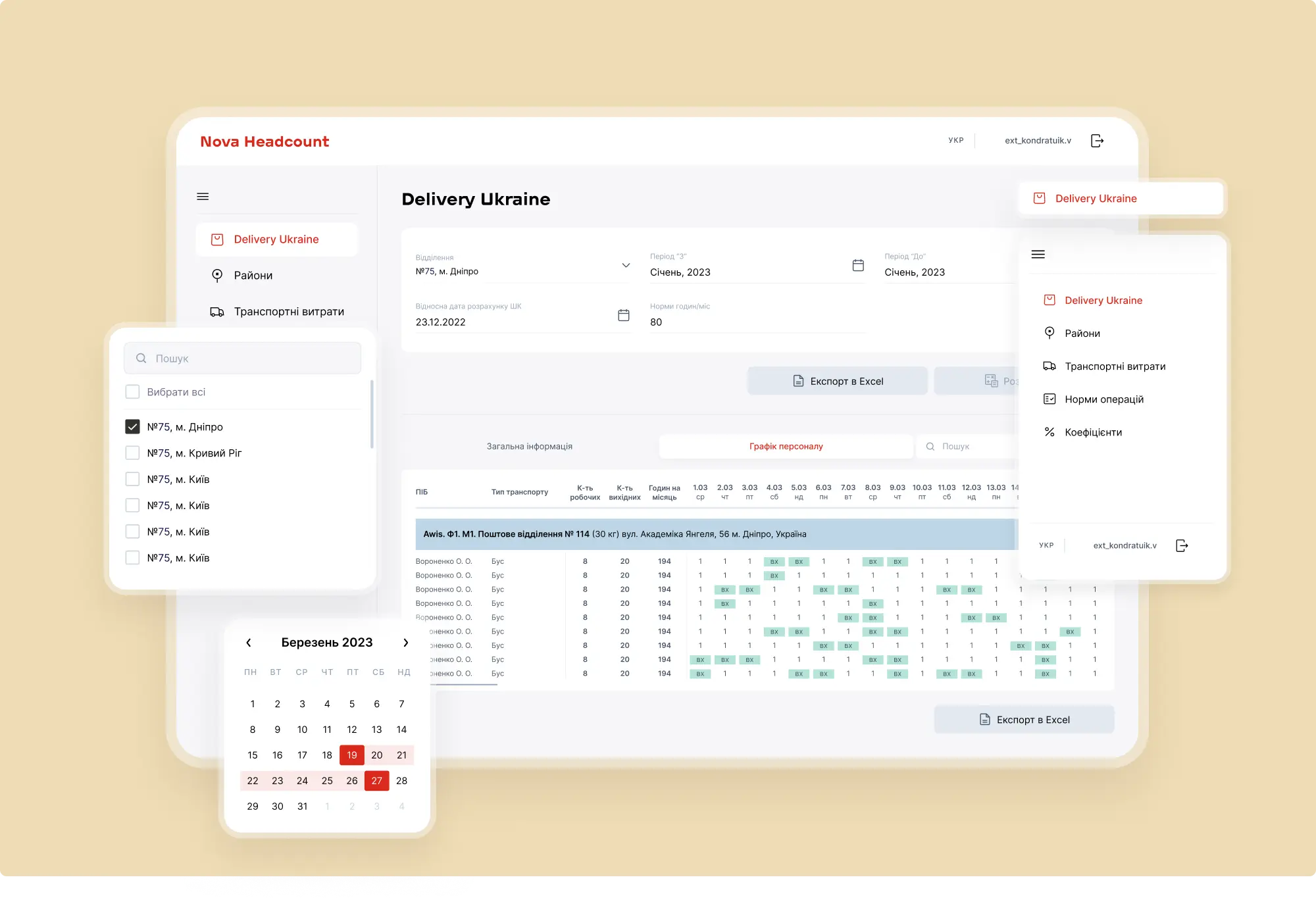Select March 19 in the calendar

coord(352,755)
